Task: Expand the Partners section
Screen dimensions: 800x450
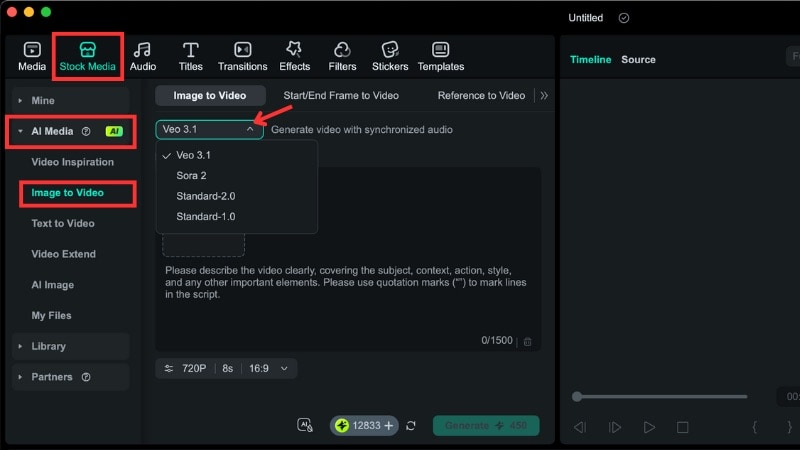Action: point(20,377)
